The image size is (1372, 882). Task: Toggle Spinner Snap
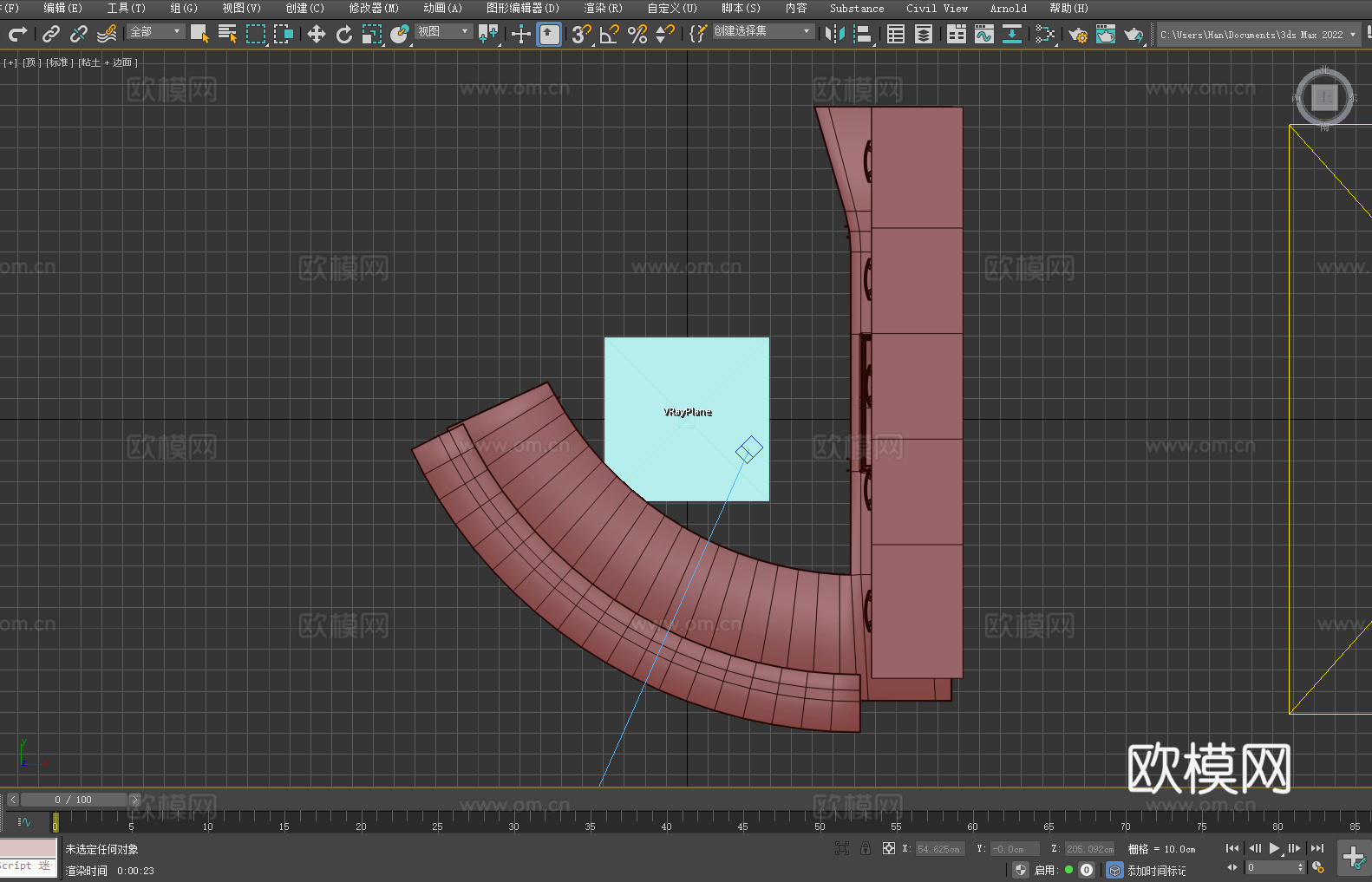(665, 34)
